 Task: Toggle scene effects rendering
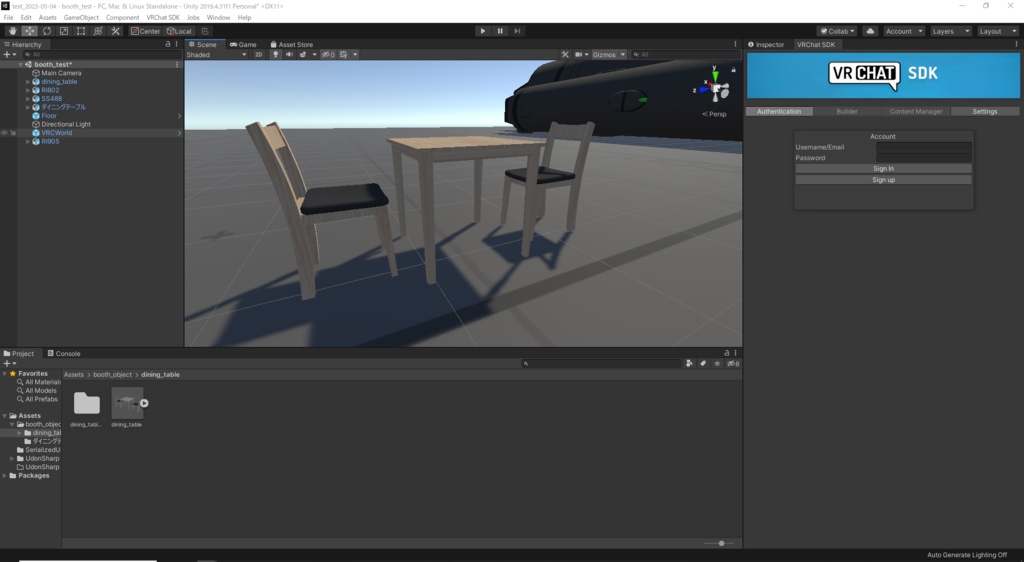pyautogui.click(x=303, y=54)
